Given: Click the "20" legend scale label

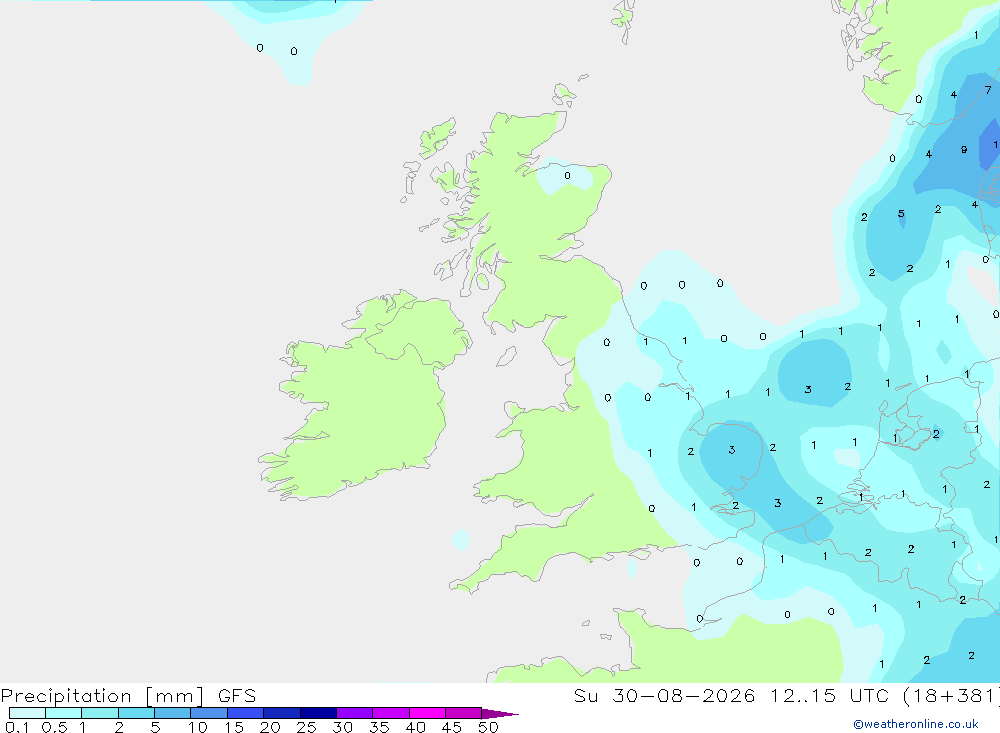Looking at the screenshot, I should pyautogui.click(x=270, y=727).
